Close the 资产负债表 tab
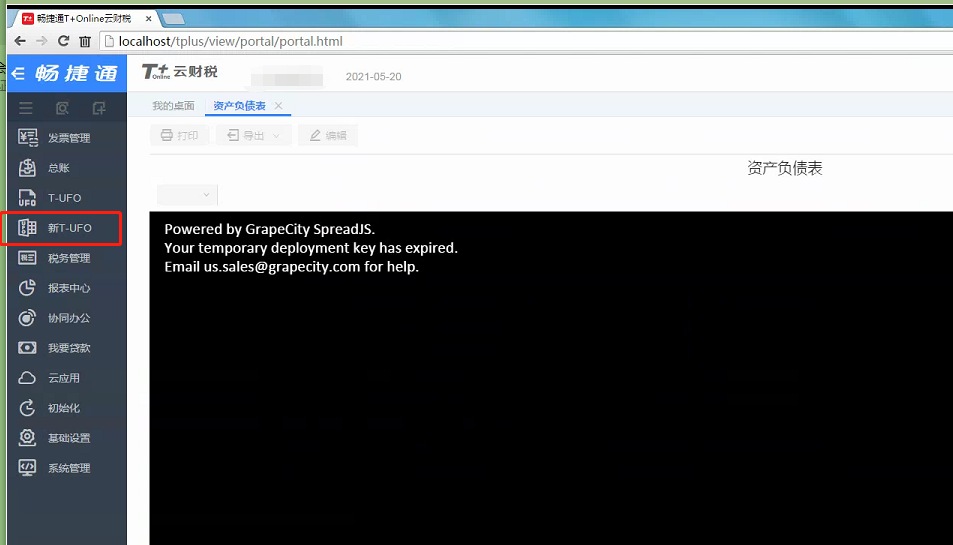 pos(278,106)
